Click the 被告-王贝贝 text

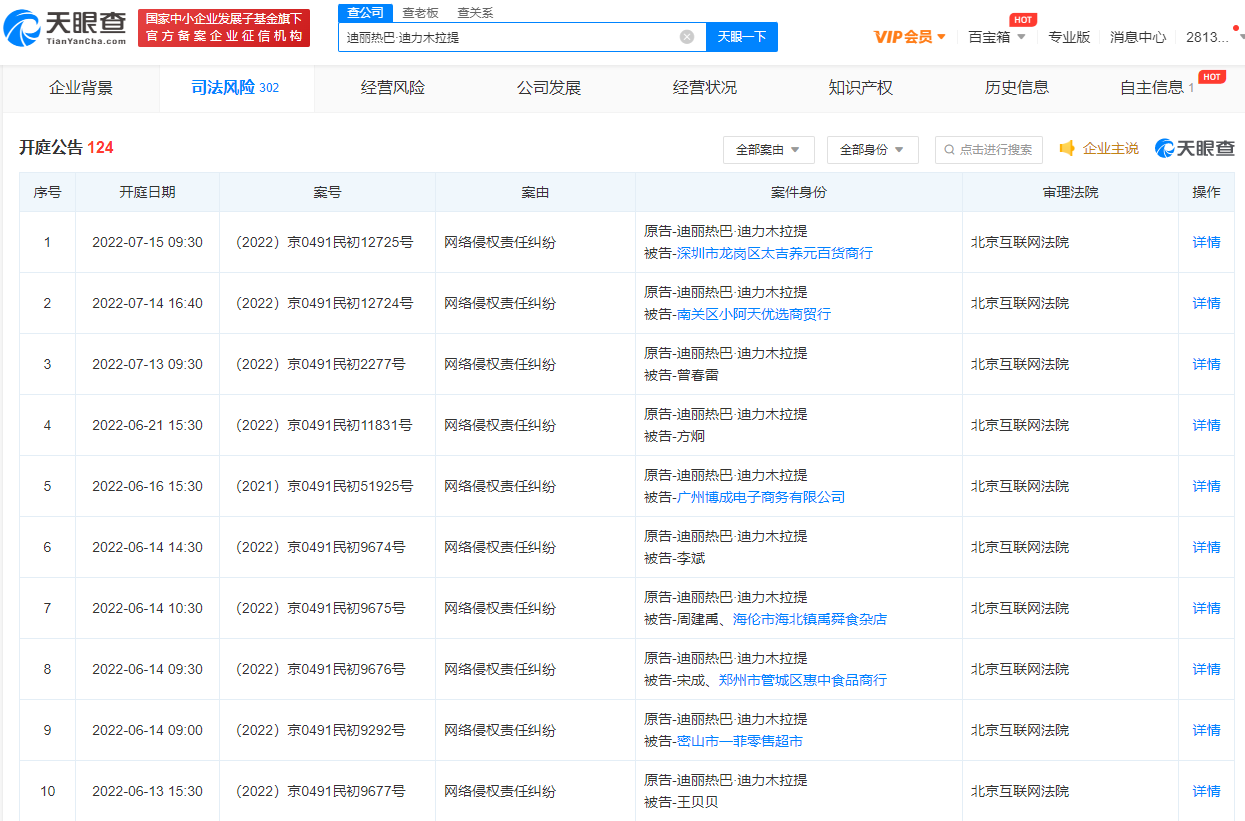point(681,802)
